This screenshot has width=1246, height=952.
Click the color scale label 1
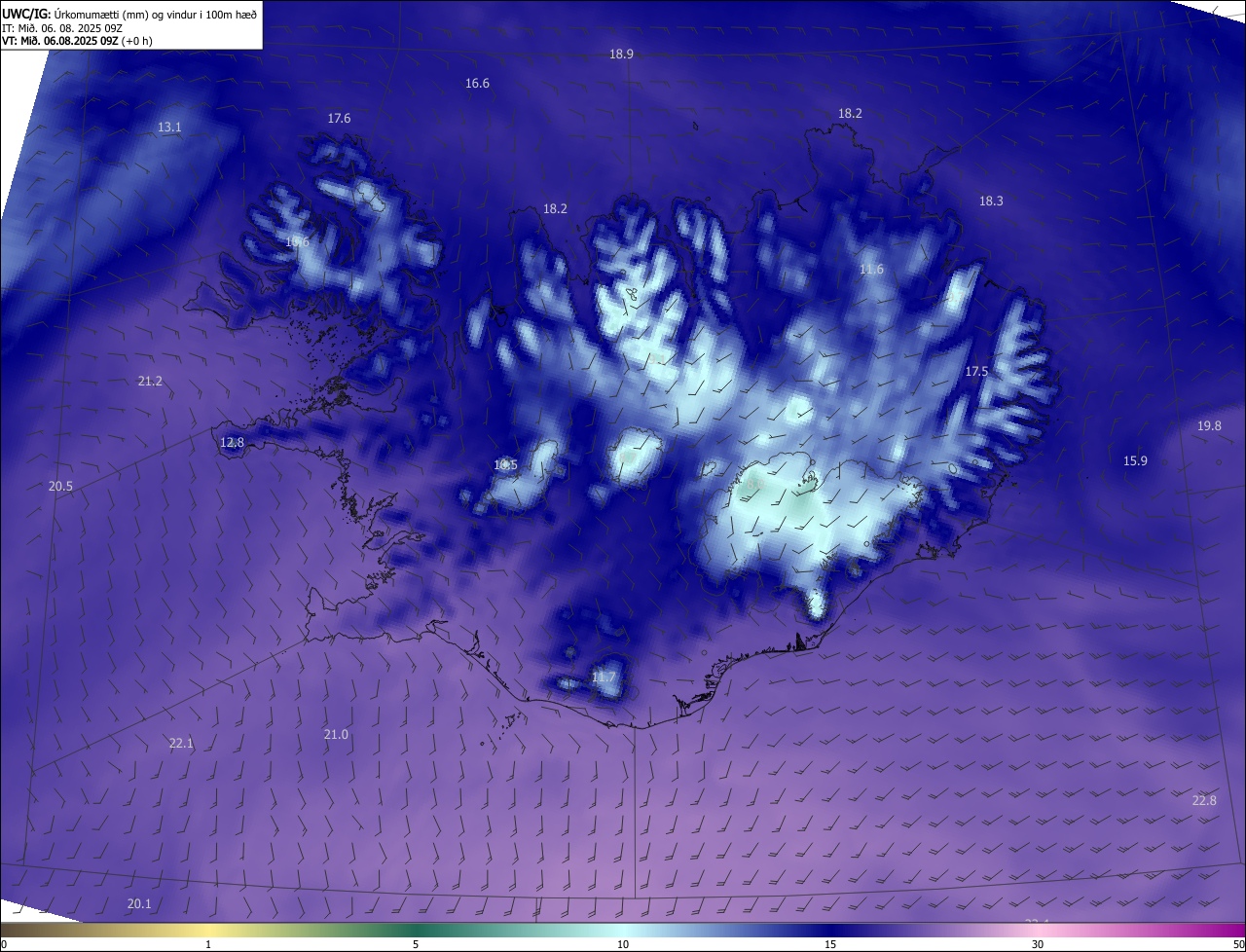[208, 944]
